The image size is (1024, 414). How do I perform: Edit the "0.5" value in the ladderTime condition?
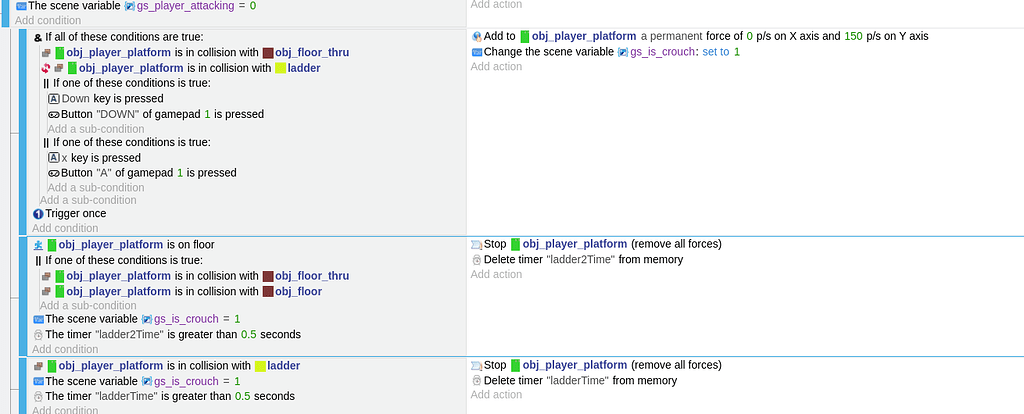[x=243, y=396]
